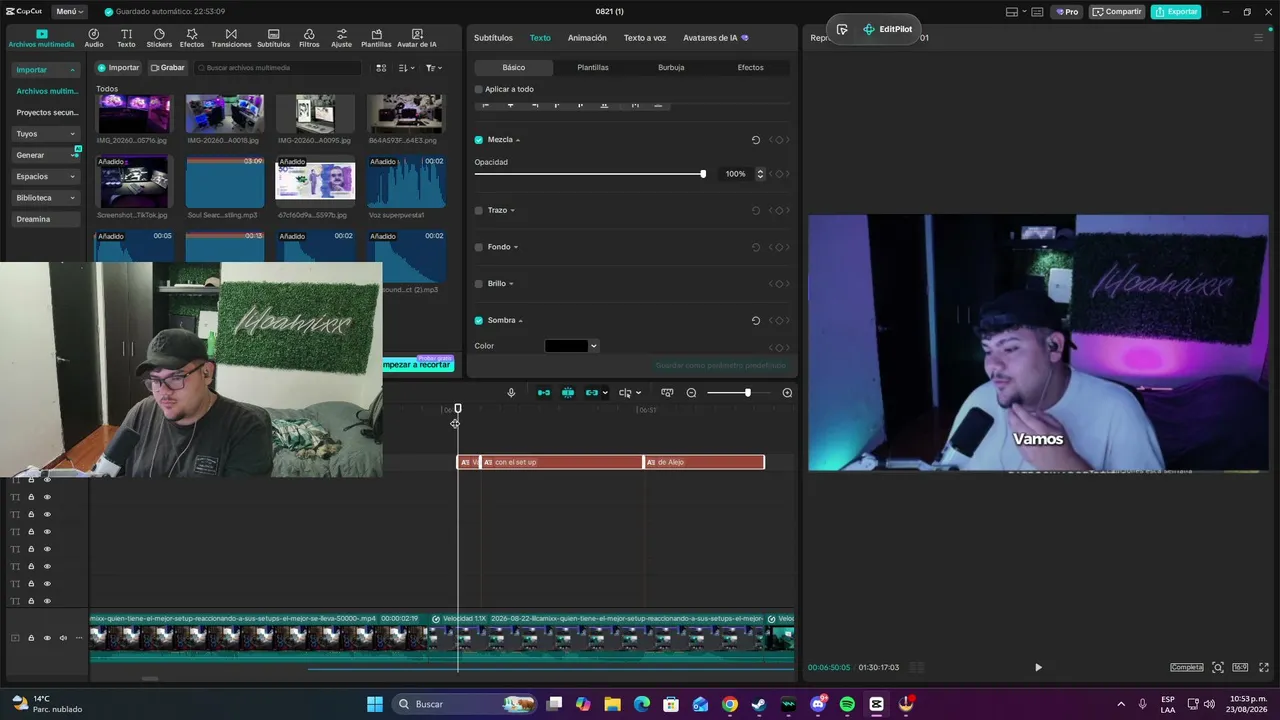The image size is (1280, 720).
Task: Click the shadow Color black swatch
Action: pos(566,346)
